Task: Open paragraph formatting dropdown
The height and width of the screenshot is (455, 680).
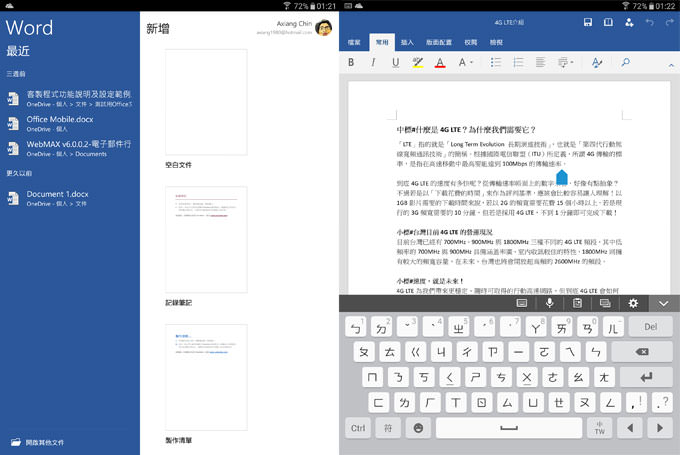Action: coord(565,62)
